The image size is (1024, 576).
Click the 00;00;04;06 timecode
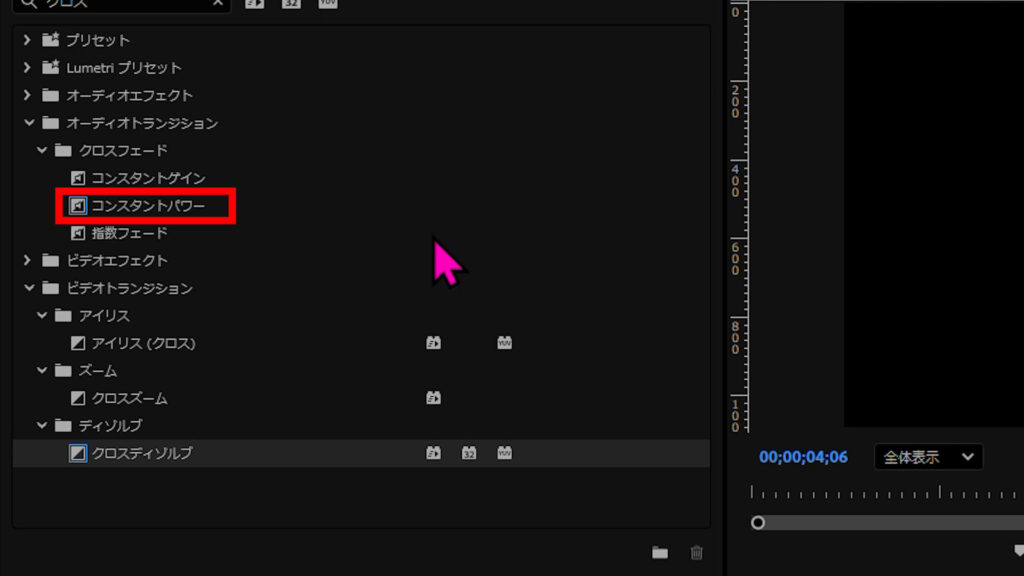803,457
